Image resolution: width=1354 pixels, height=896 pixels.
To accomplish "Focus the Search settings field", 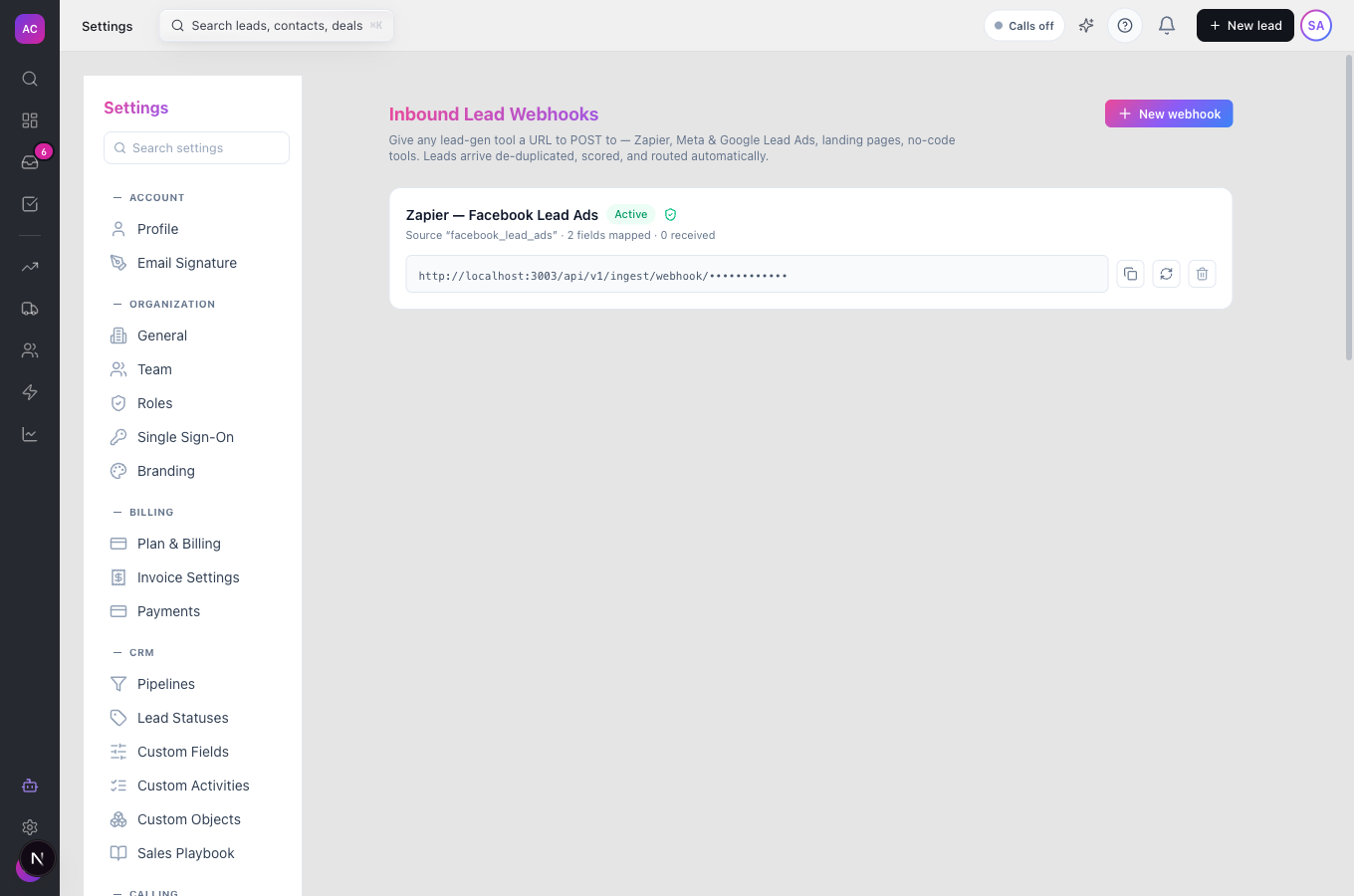I will [196, 147].
